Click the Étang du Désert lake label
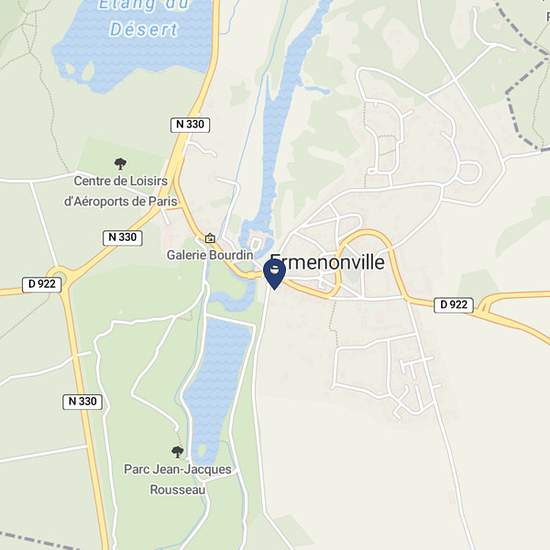550x550 pixels. point(144,19)
